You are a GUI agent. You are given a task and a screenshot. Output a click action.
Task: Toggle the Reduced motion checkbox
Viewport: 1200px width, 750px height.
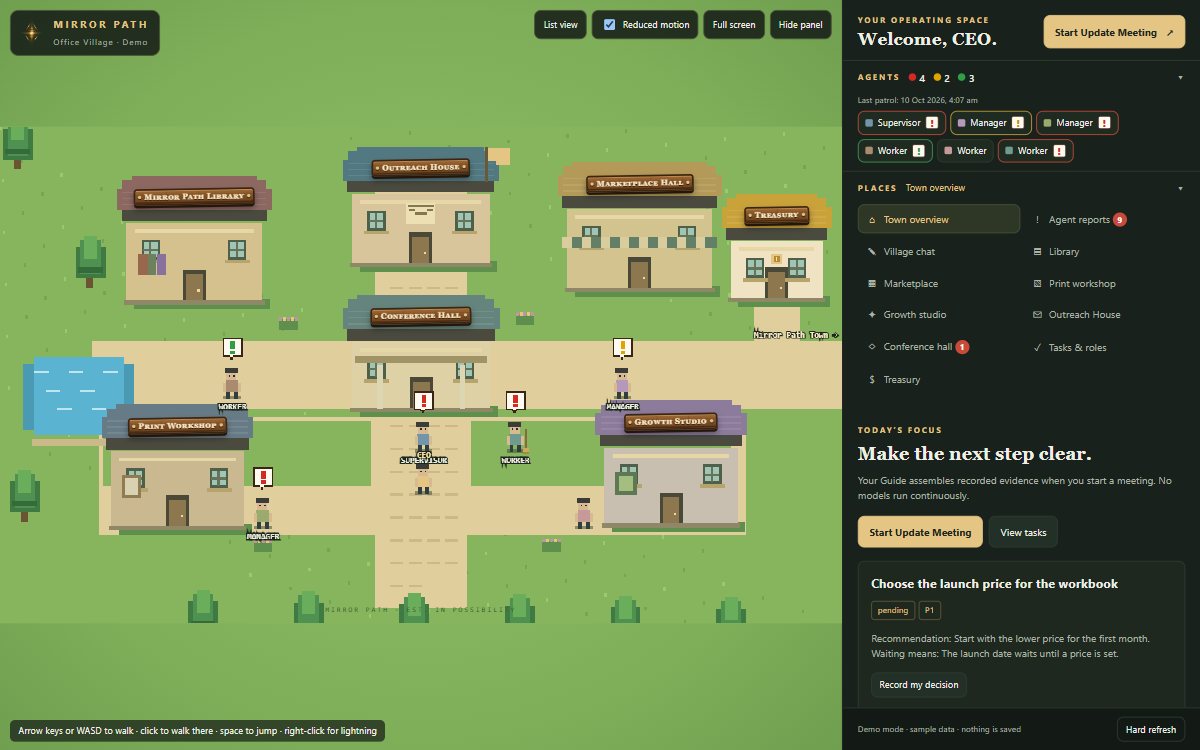610,25
